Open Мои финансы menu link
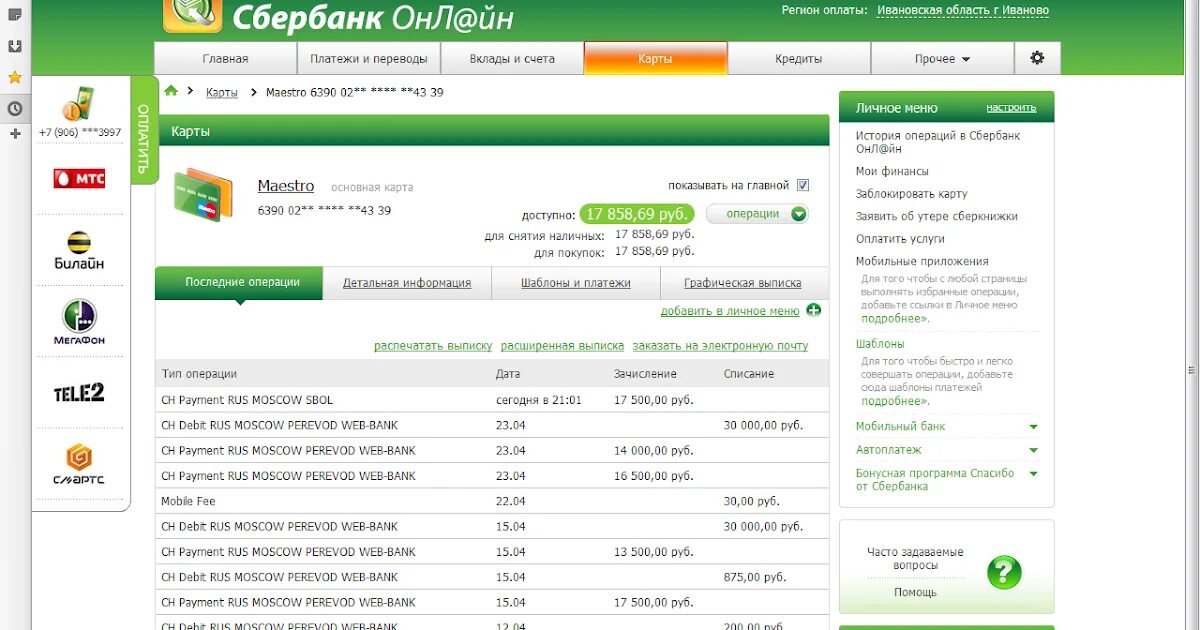This screenshot has height=630, width=1200. click(892, 171)
